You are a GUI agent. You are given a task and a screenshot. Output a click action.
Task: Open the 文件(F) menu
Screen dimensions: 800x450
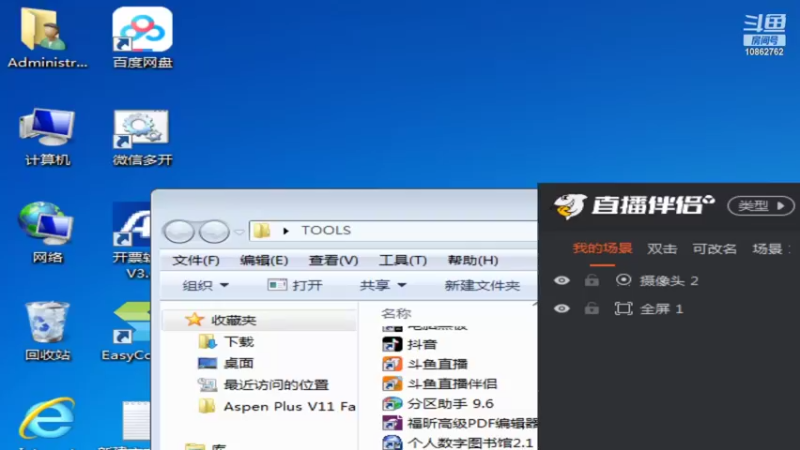tap(196, 260)
